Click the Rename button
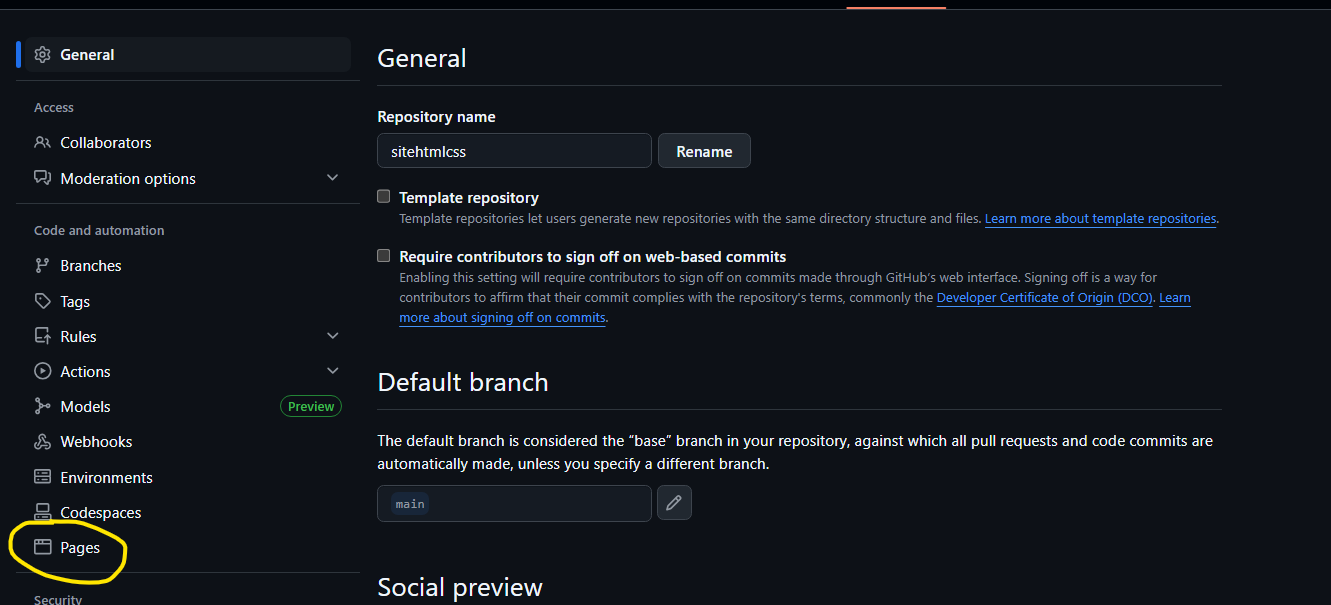This screenshot has width=1331, height=605. point(704,151)
